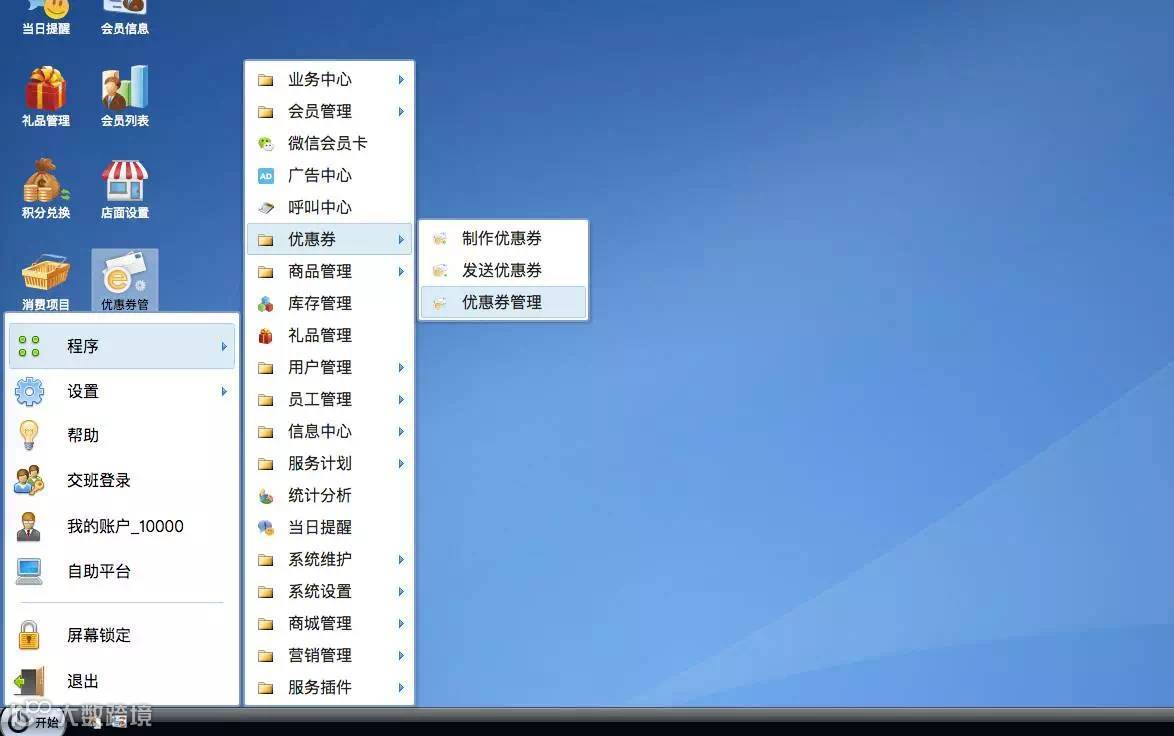Open the 系统设置 menu entry
Viewport: 1174px width, 736px height.
click(329, 591)
